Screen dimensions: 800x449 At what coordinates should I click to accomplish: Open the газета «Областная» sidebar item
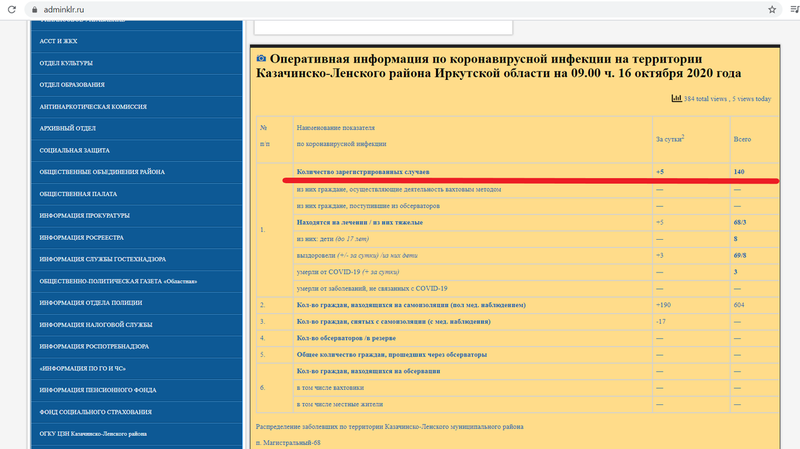(x=137, y=281)
